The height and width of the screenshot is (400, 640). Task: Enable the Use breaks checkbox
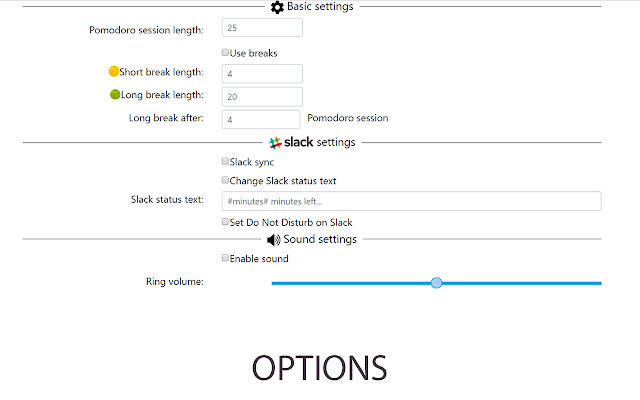point(226,53)
